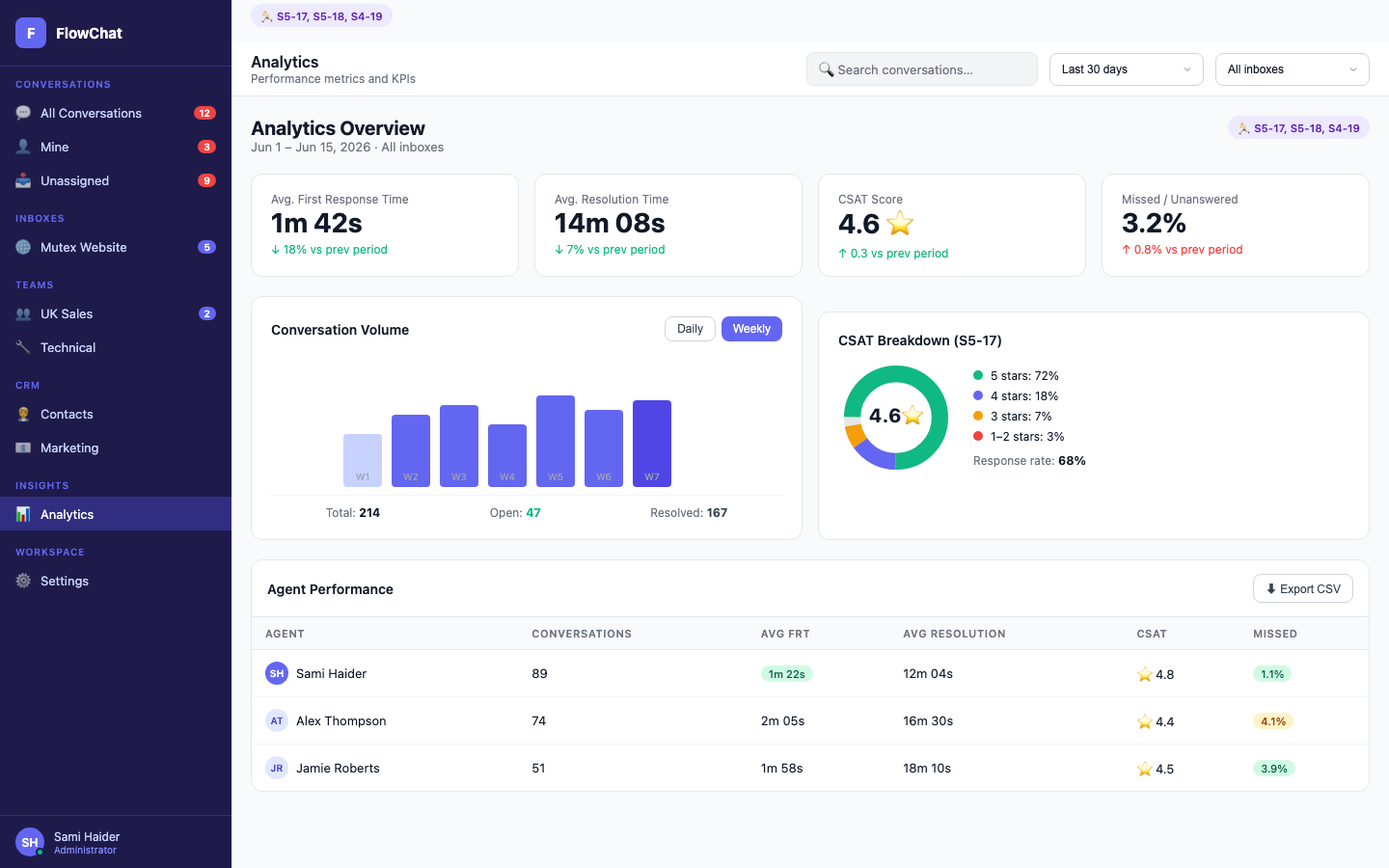Click the Settings gear icon

pyautogui.click(x=23, y=581)
